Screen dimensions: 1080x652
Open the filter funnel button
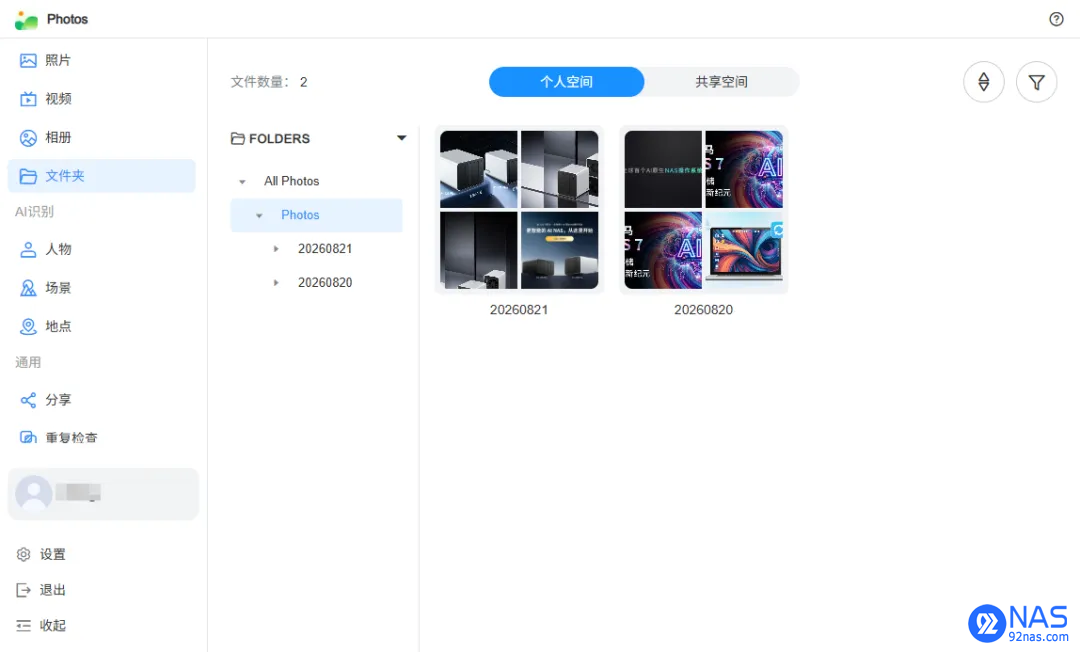click(1037, 82)
